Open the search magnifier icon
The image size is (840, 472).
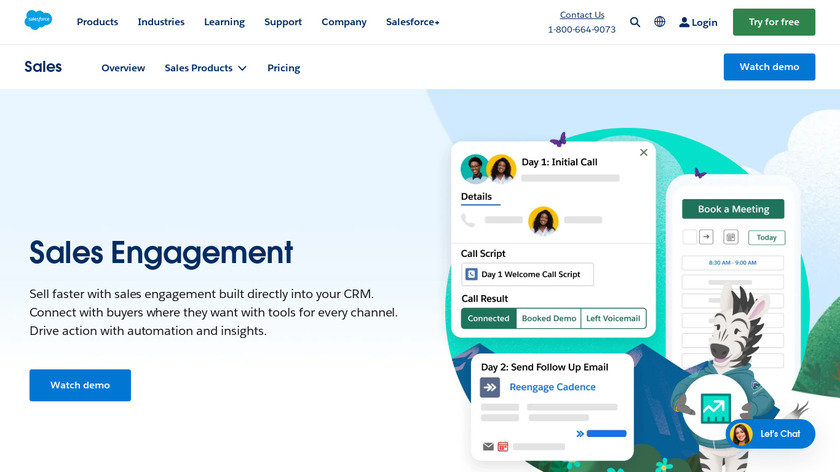635,22
